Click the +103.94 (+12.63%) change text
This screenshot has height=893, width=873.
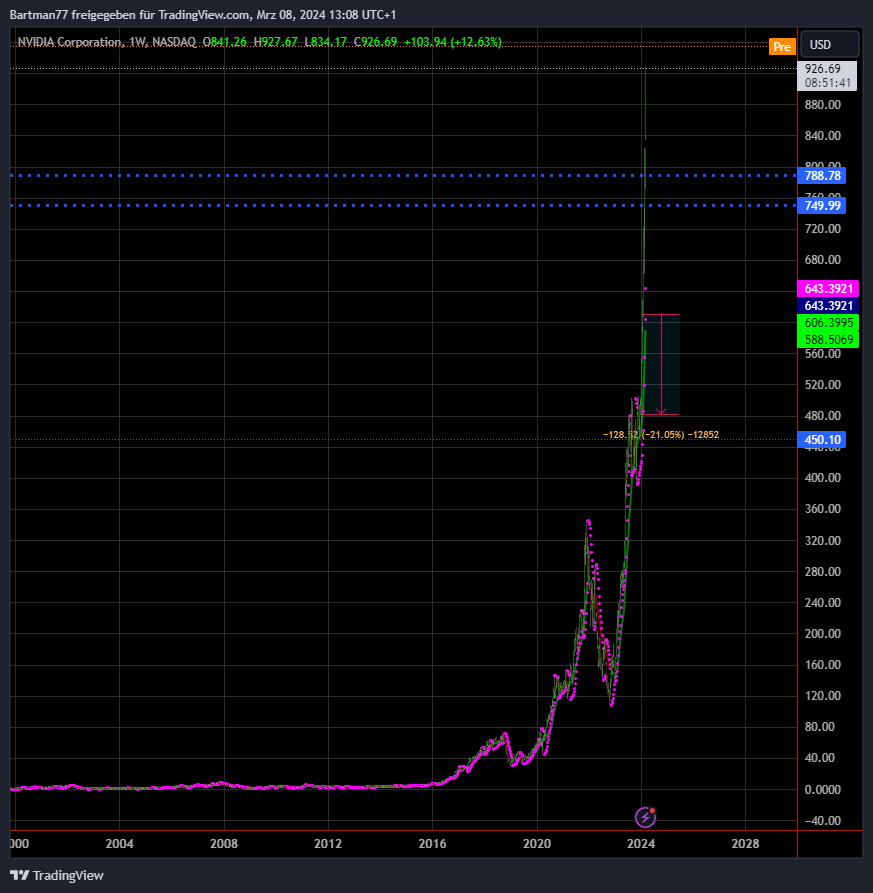[453, 42]
